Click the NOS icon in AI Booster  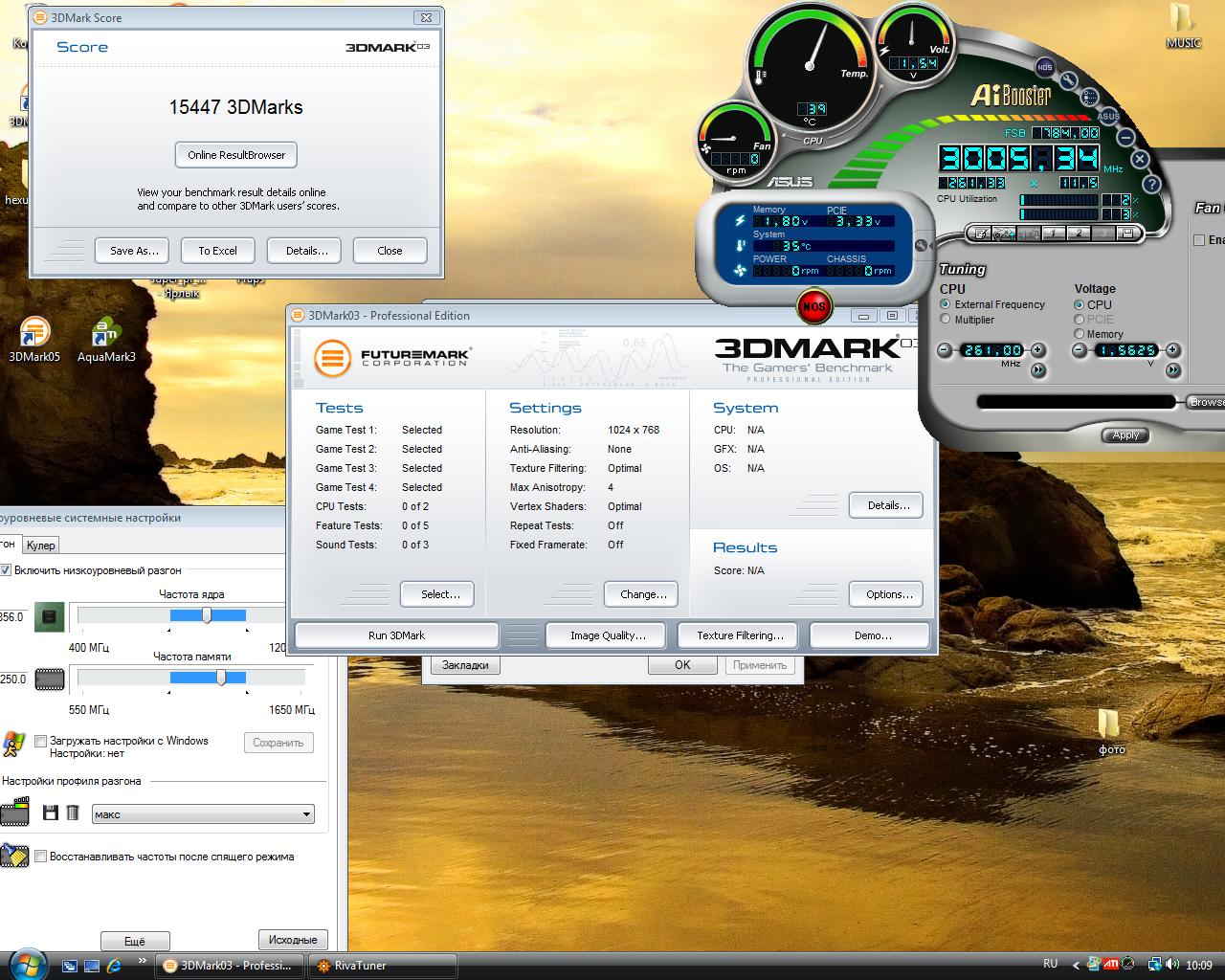(1044, 67)
